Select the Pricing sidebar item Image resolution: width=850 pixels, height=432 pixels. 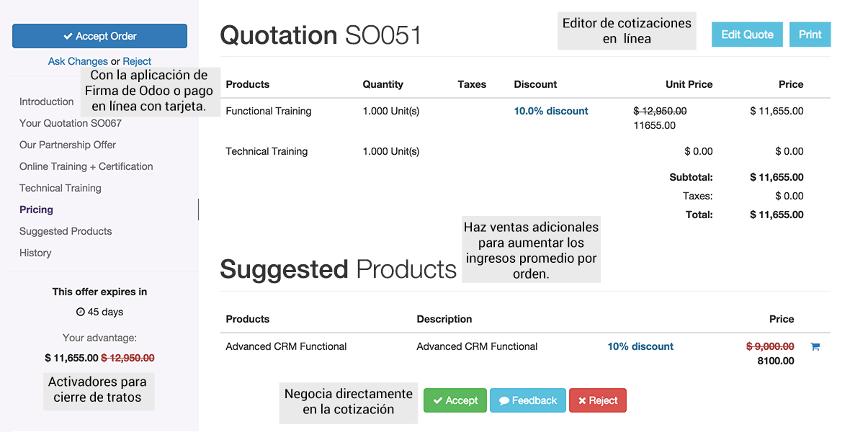click(36, 210)
